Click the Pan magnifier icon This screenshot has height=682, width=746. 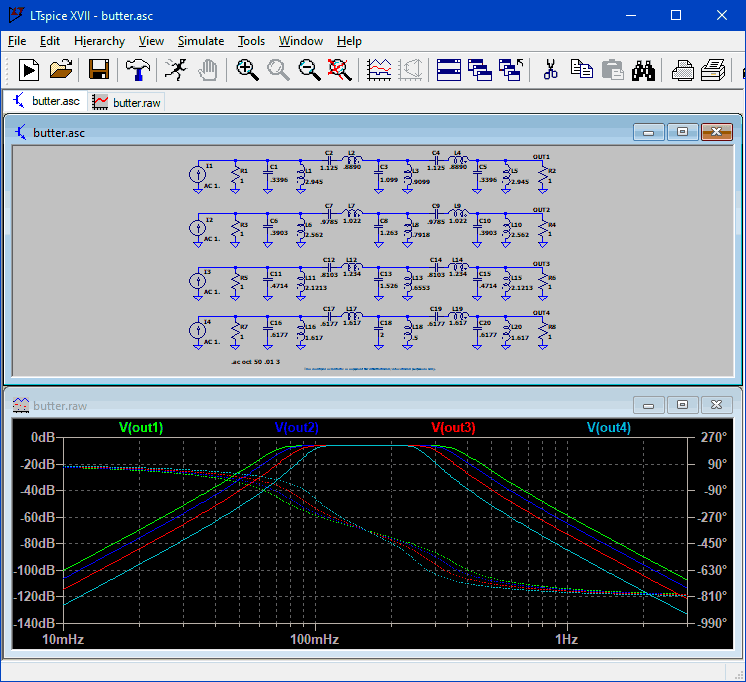point(278,70)
